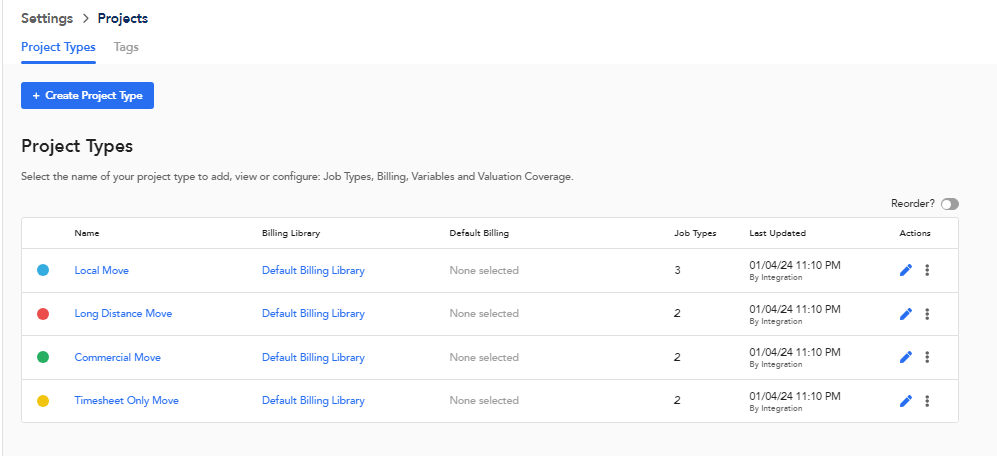Click the job types count 3 for Local Move
Viewport: 997px width, 456px height.
pos(677,270)
